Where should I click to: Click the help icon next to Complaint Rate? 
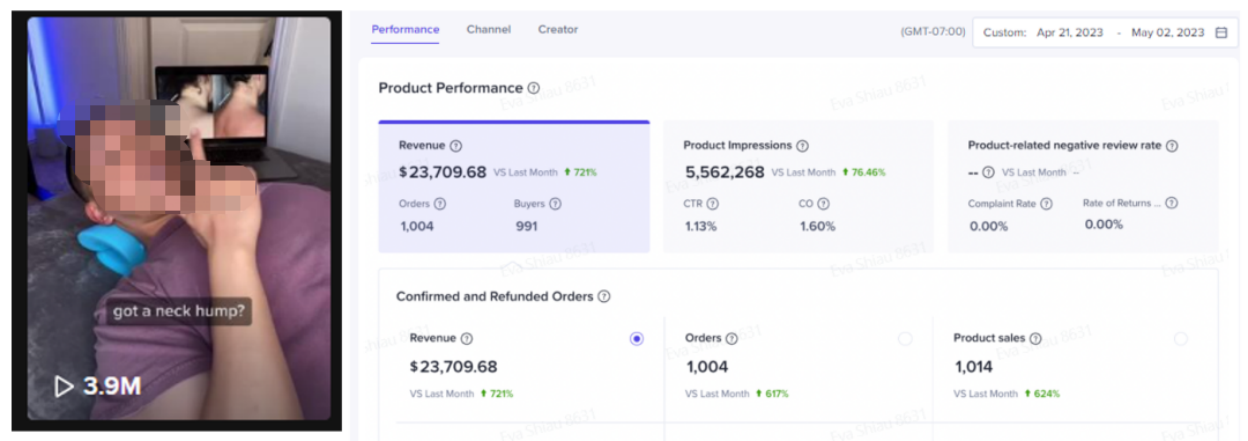1046,204
